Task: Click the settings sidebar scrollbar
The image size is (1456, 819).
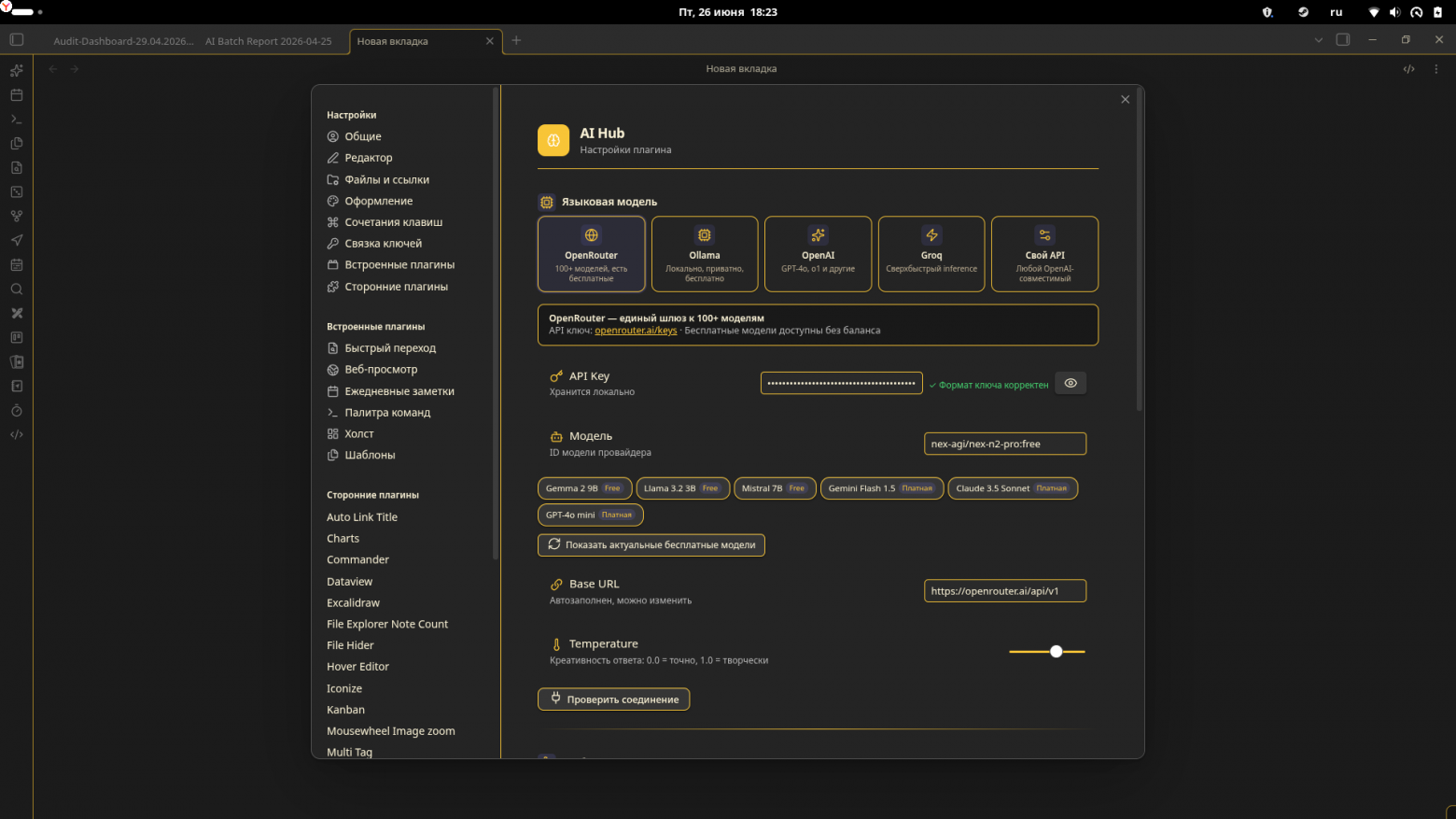Action: pyautogui.click(x=495, y=325)
